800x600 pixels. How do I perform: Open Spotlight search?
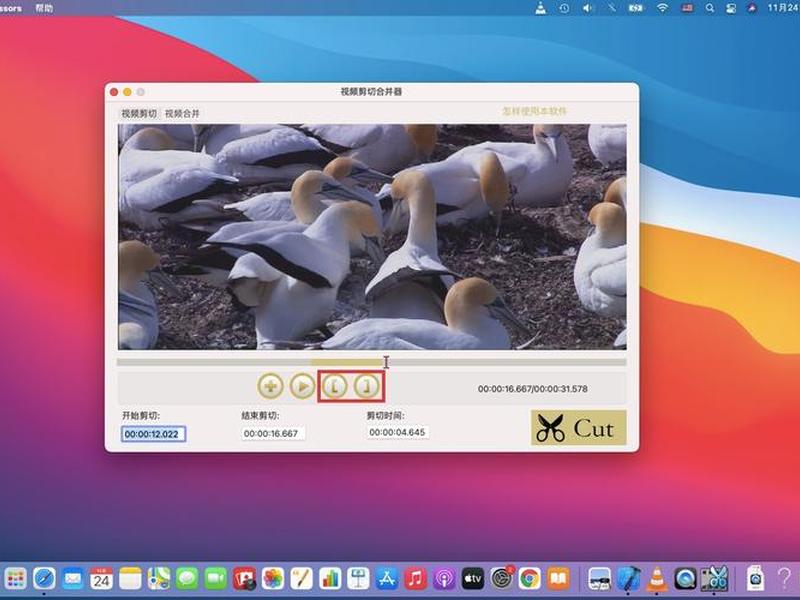[x=710, y=8]
